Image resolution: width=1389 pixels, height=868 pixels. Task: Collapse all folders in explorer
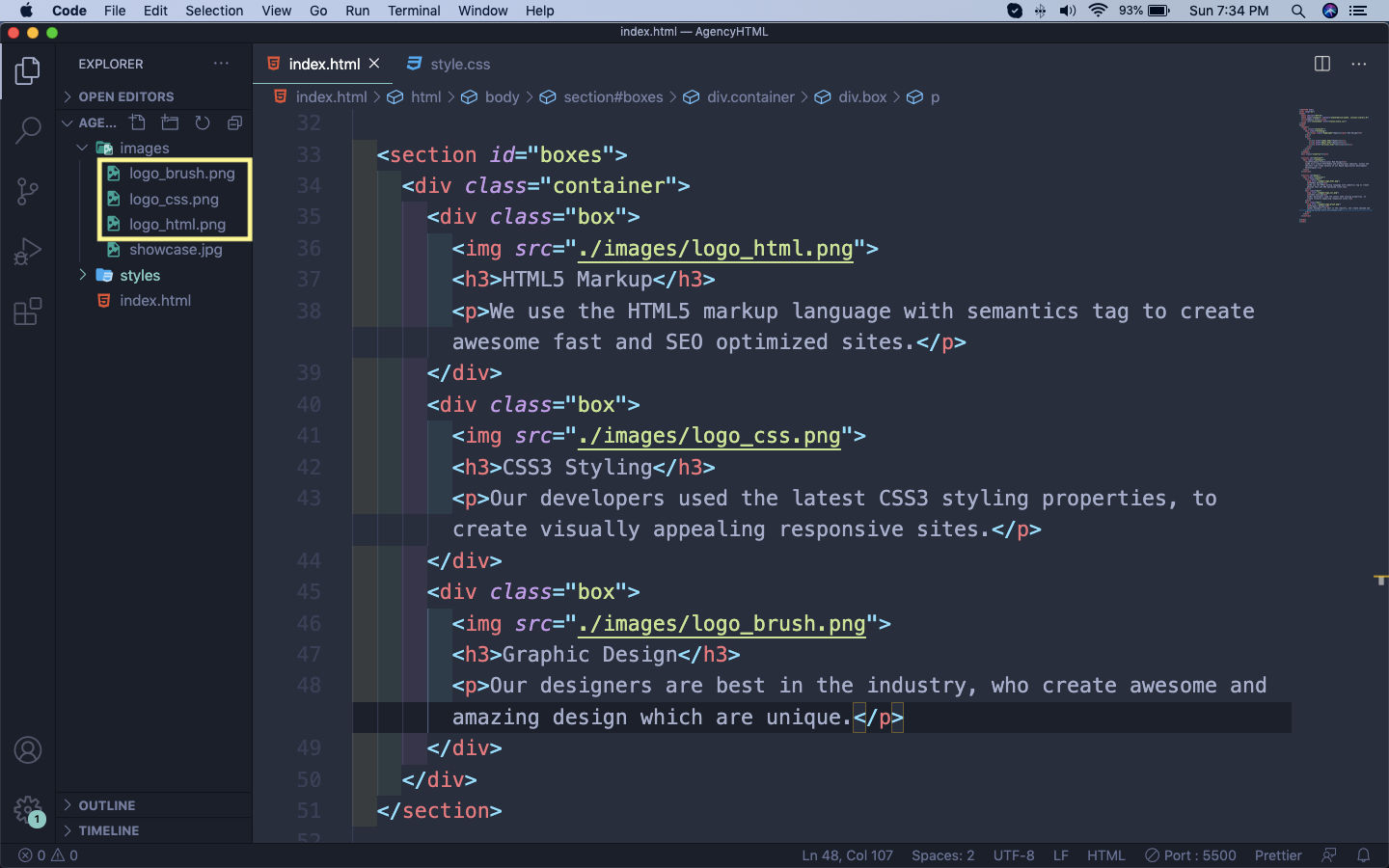[234, 122]
